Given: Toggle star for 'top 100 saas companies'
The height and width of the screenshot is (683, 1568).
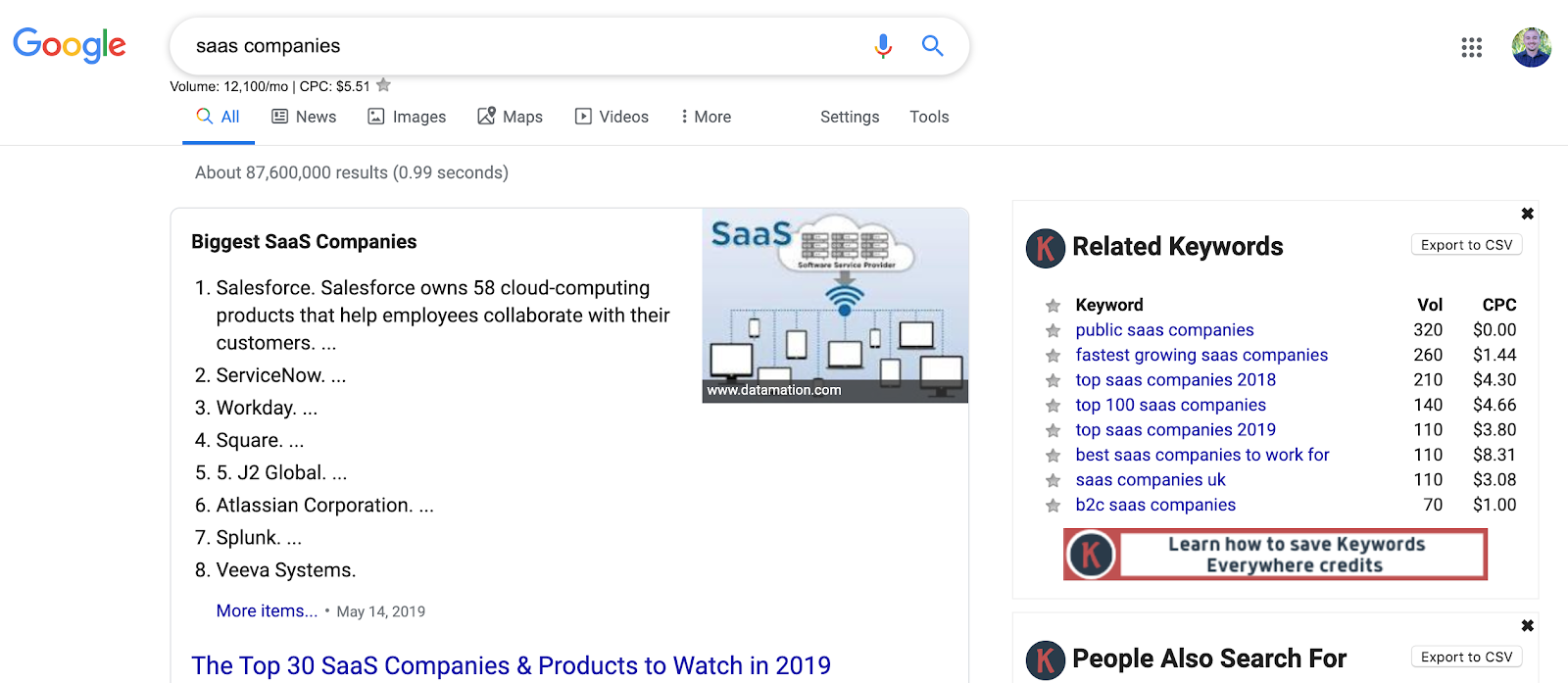Looking at the screenshot, I should point(1053,406).
